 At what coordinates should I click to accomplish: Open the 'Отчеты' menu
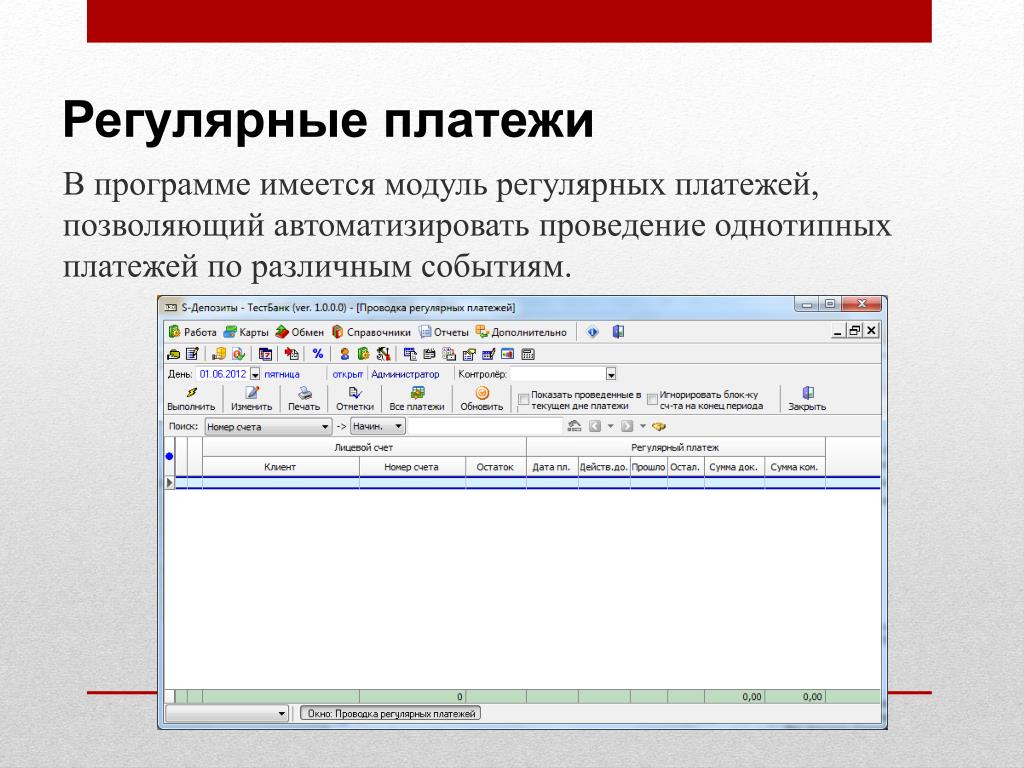coord(444,332)
